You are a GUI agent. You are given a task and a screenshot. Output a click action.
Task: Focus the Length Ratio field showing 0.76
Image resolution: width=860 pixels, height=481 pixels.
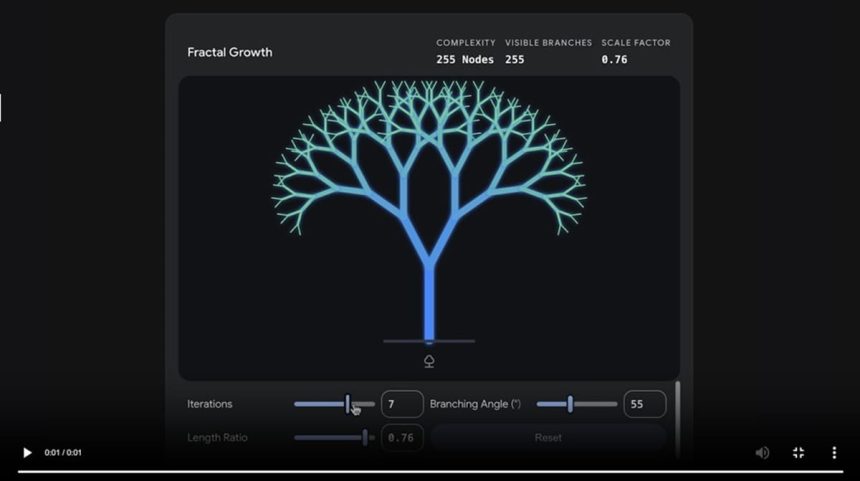(402, 438)
